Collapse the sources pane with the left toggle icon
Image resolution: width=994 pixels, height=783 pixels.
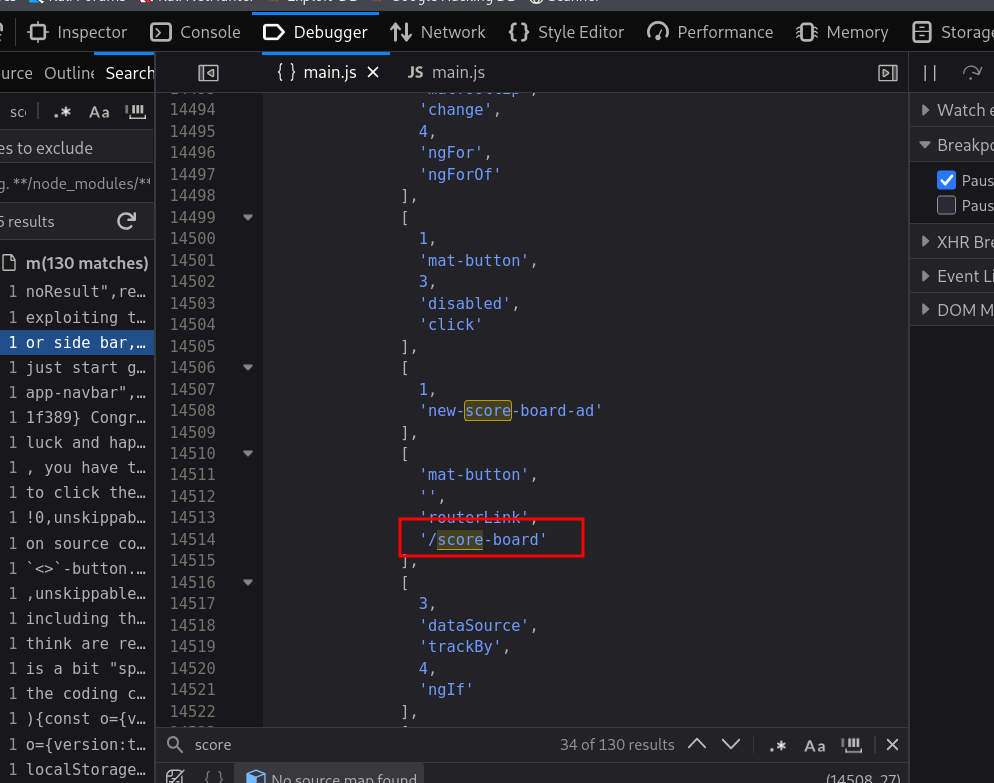(x=208, y=72)
